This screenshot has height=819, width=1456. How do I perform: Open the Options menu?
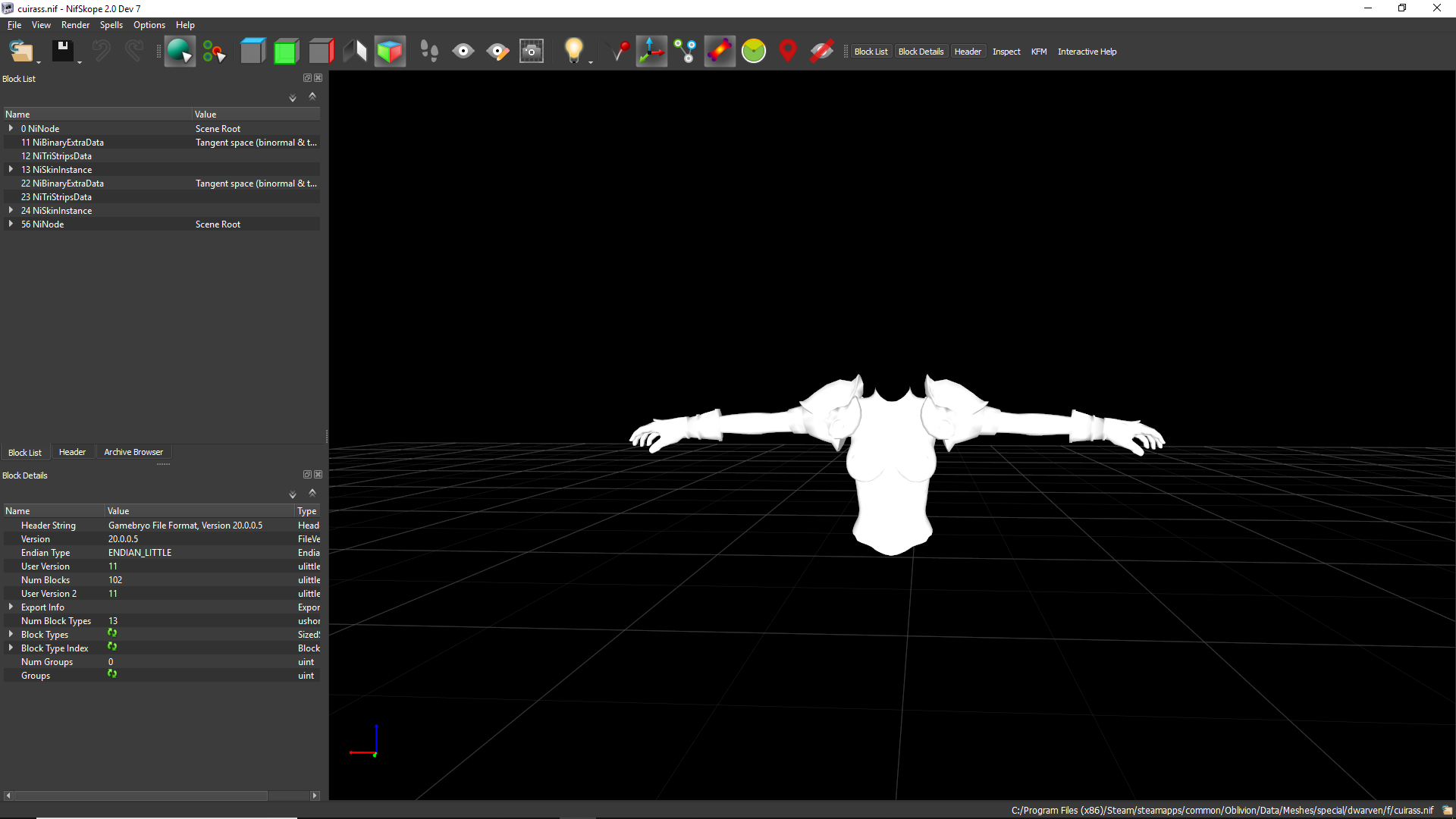pos(149,25)
